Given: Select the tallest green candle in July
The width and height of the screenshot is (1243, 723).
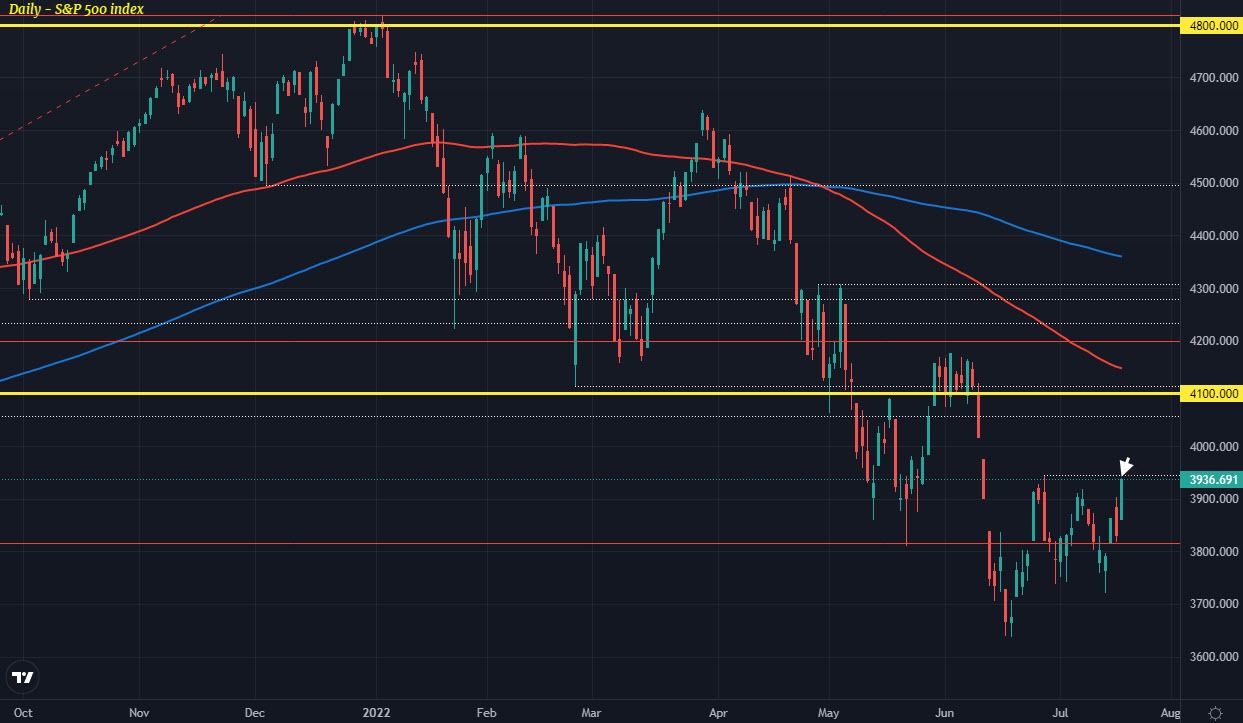Looking at the screenshot, I should [1121, 500].
